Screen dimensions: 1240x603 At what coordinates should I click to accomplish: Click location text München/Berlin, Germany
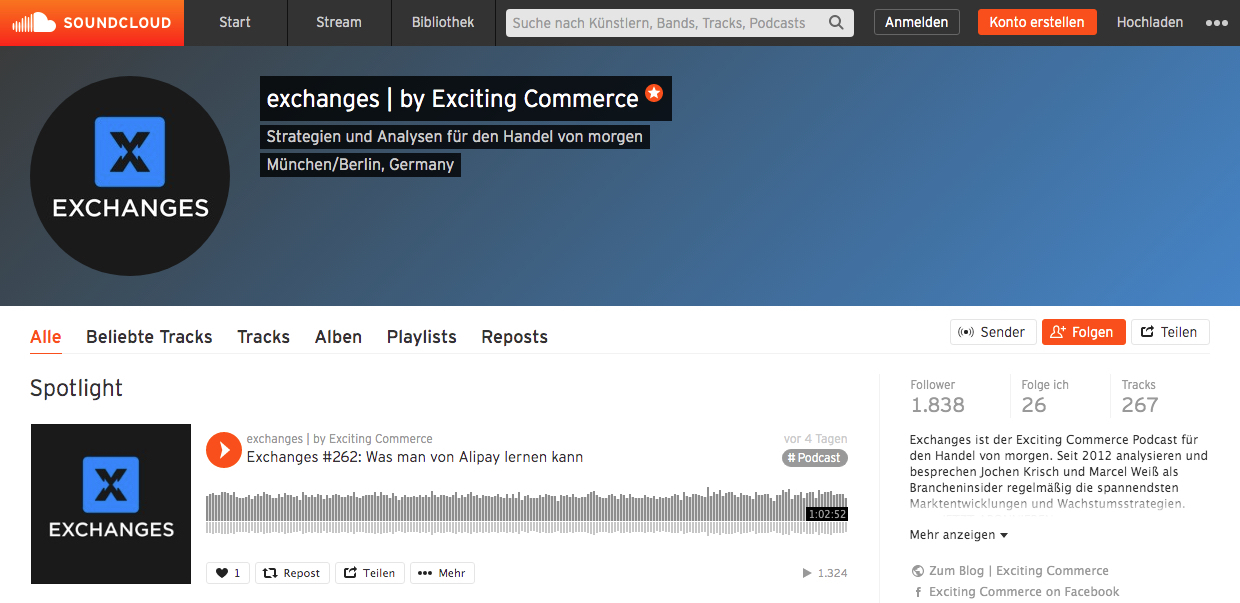(360, 164)
